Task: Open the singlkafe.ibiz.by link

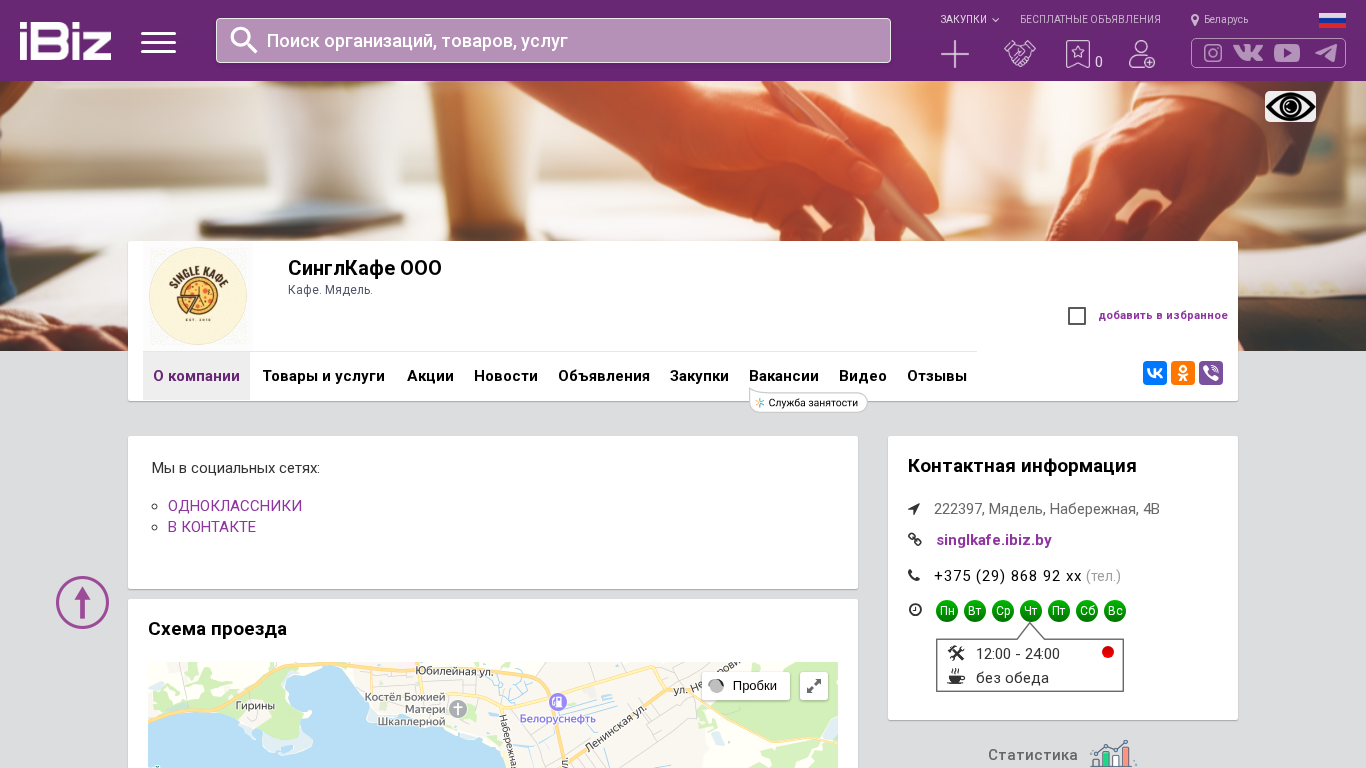Action: [993, 540]
